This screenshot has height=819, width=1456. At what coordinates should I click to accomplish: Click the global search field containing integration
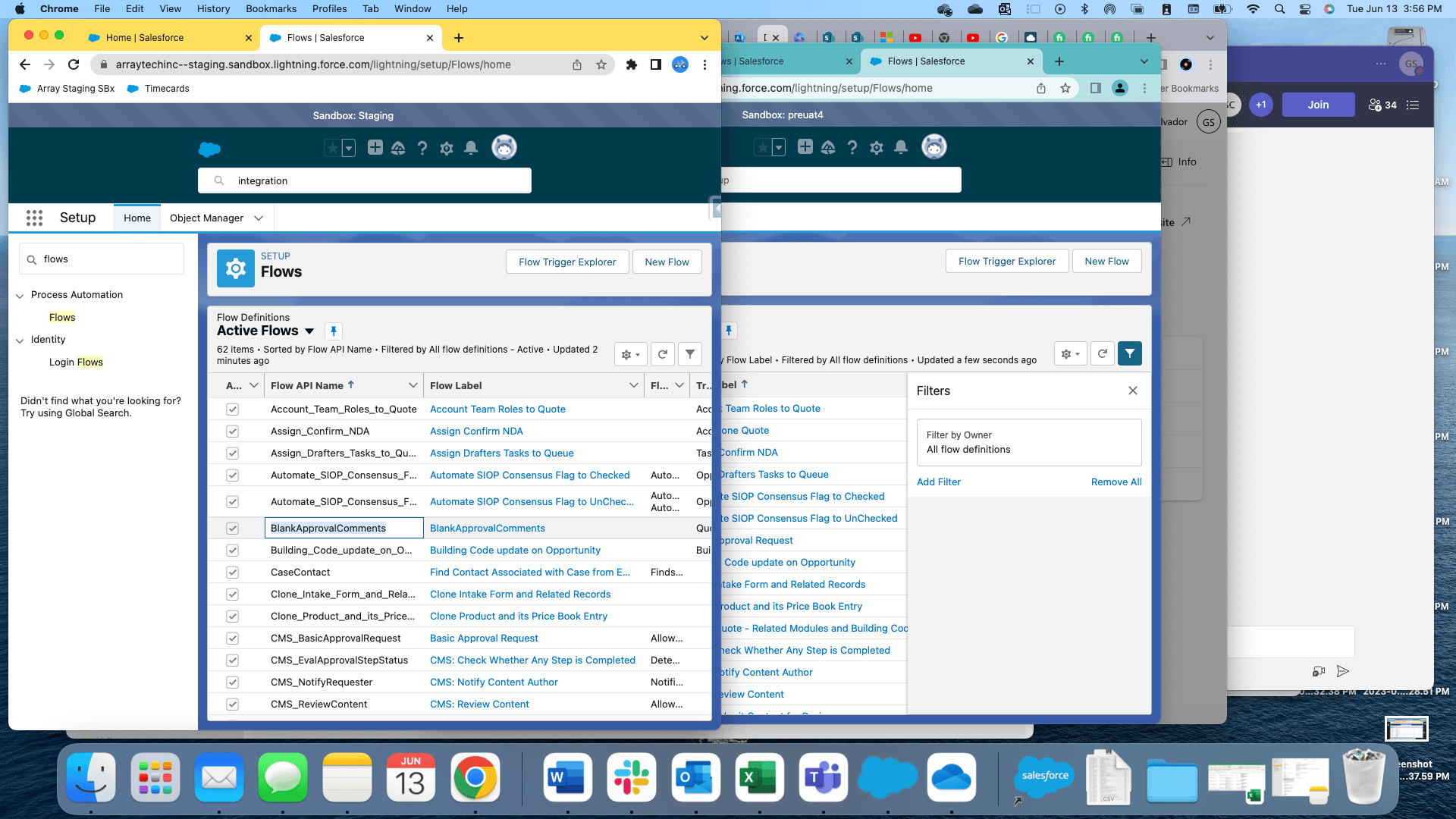click(x=365, y=180)
